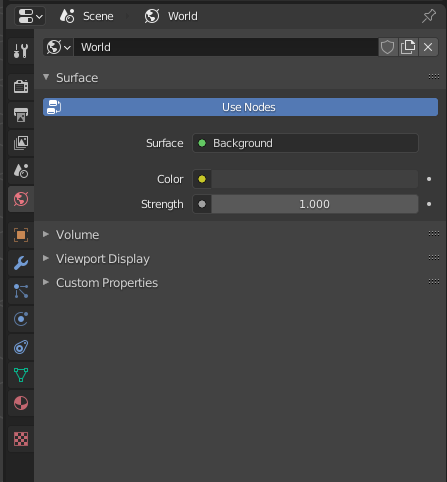This screenshot has height=482, width=447.
Task: Open the View Layer properties tab
Action: (21, 143)
